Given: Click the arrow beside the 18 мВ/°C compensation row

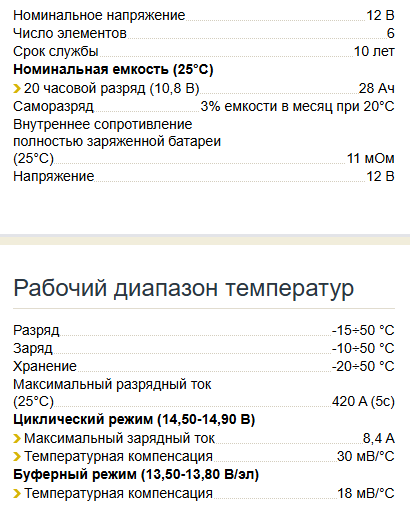Looking at the screenshot, I should 17,493.
